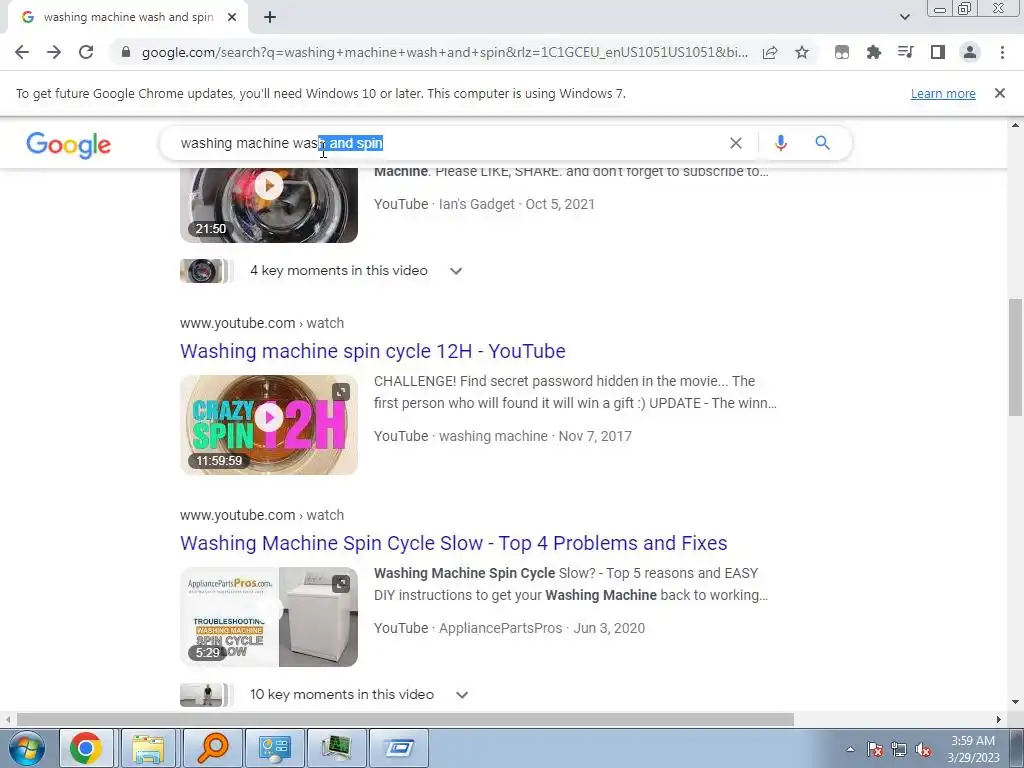Play the AppliancePartsPros troubleshooting video thumbnail

pyautogui.click(x=269, y=616)
